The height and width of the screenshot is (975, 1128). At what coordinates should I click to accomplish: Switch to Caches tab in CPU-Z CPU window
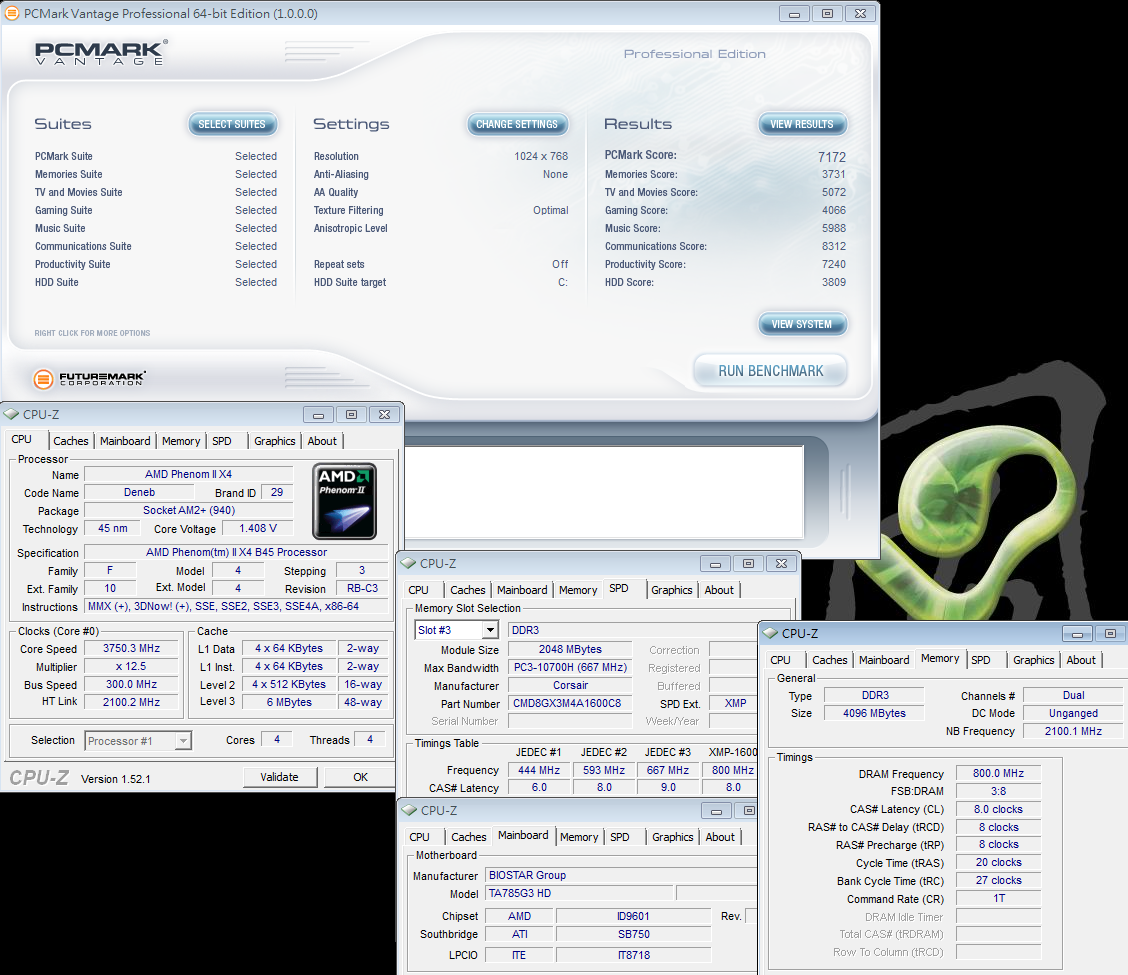(x=70, y=441)
